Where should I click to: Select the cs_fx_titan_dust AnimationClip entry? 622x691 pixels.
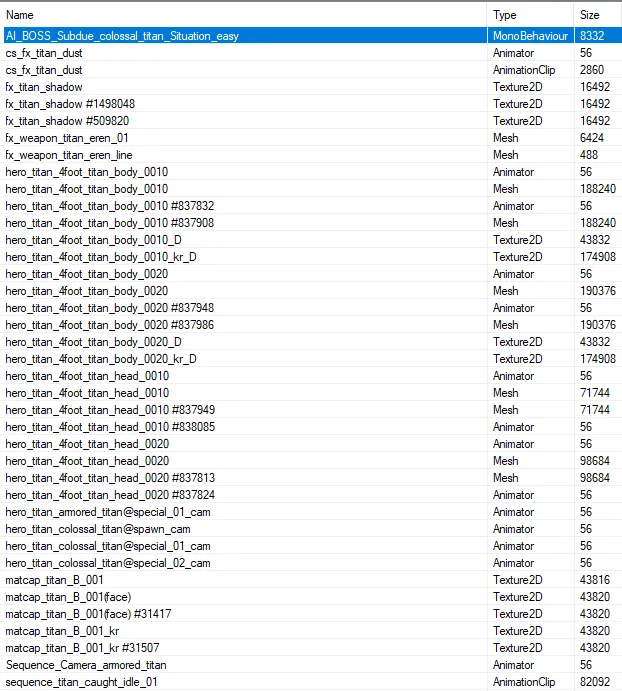coord(44,70)
